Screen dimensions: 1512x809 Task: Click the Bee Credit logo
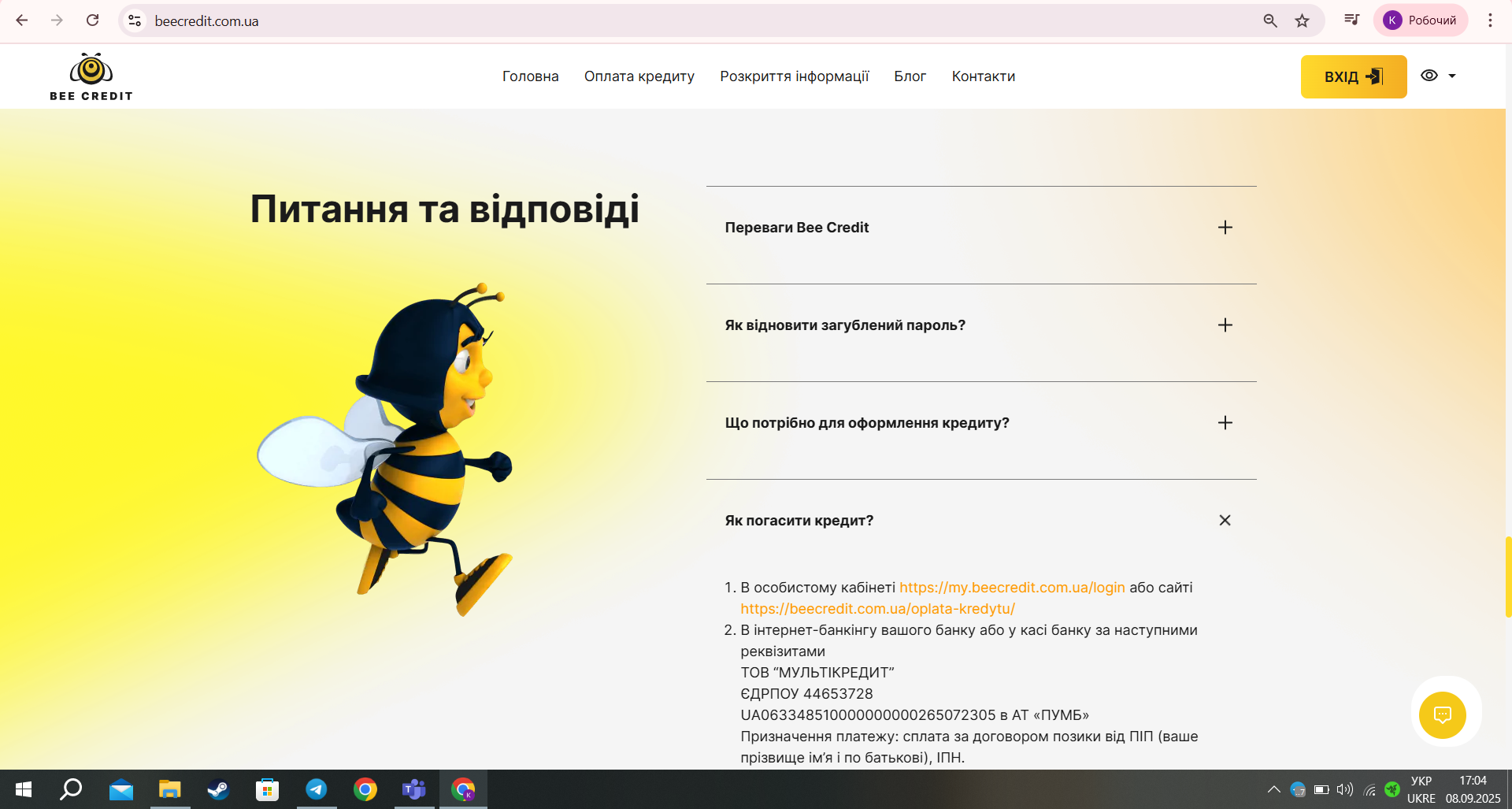[x=91, y=76]
